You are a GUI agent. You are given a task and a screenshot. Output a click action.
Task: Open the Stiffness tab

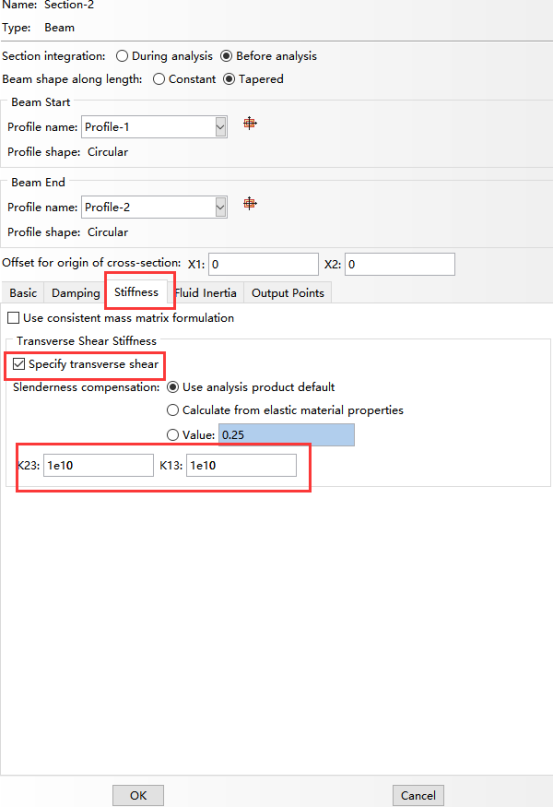pos(136,292)
